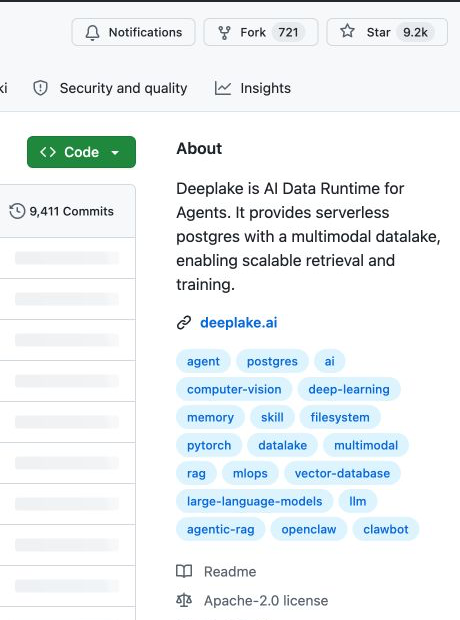Click the commits history clock icon
This screenshot has height=620, width=460.
point(17,211)
